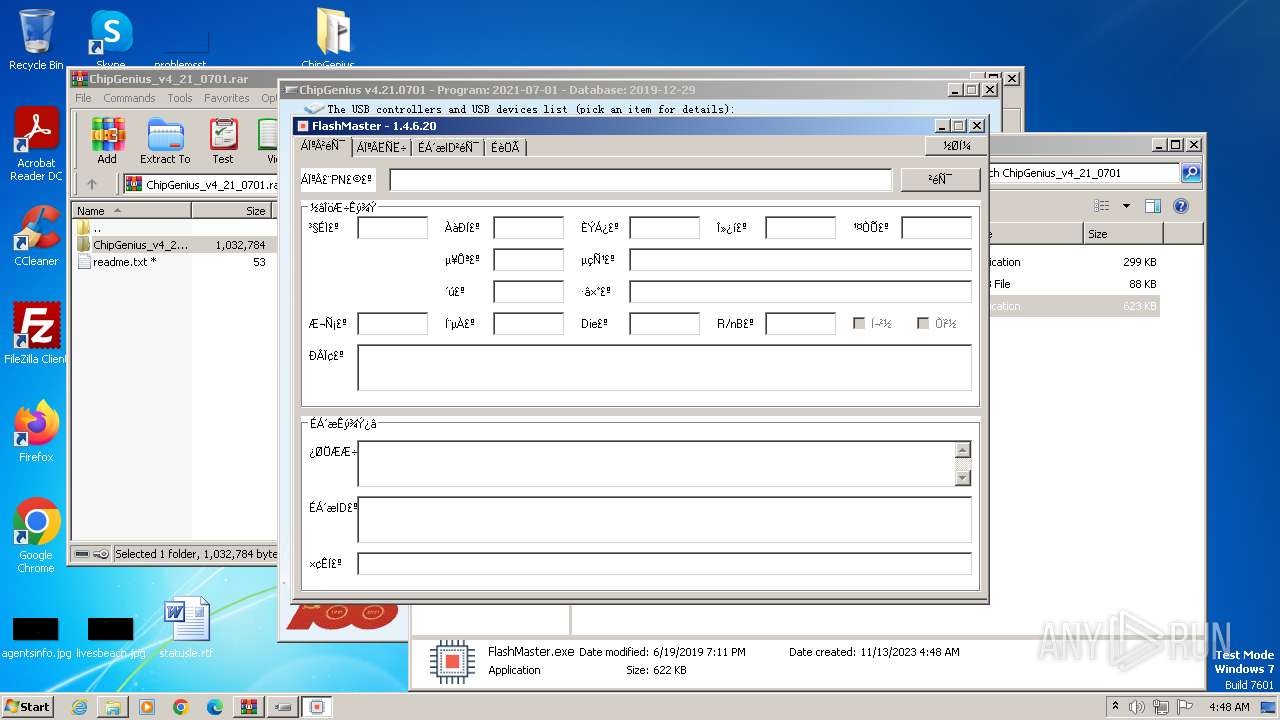Open Chrome from the taskbar
Viewport: 1280px width, 720px height.
pos(181,707)
